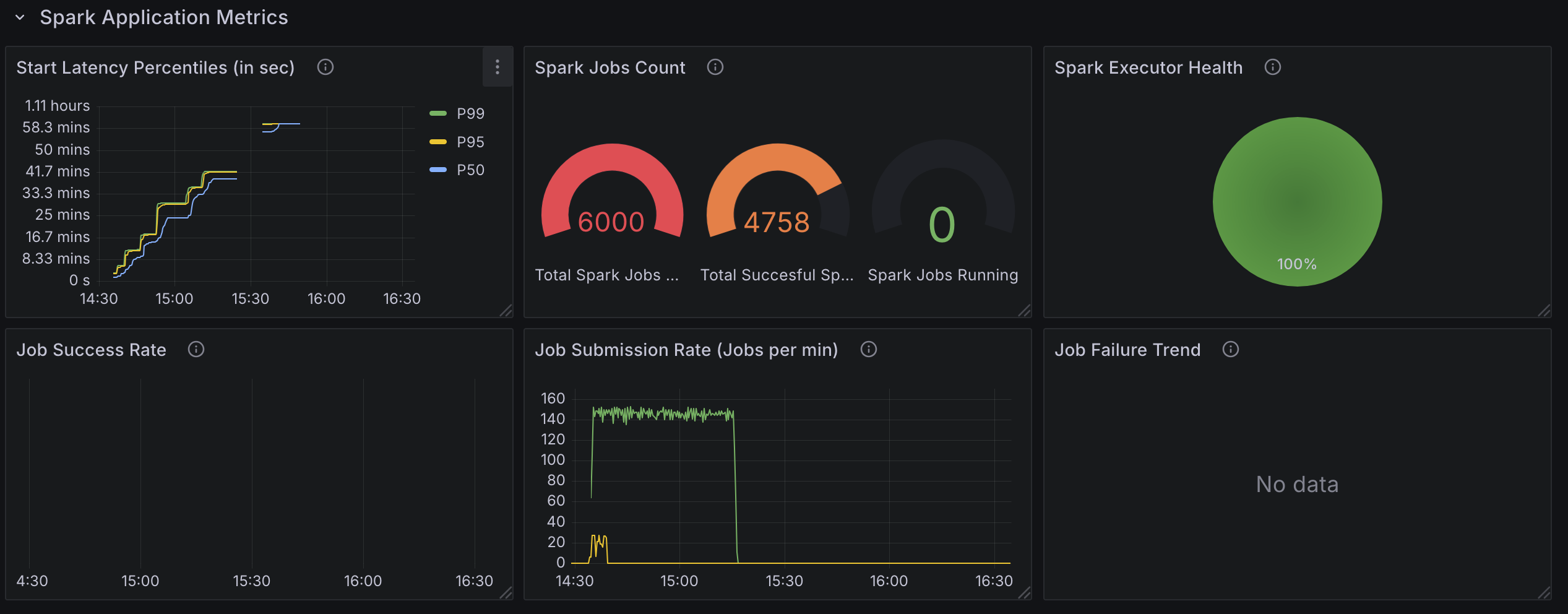The image size is (1568, 614).
Task: Open info tooltip on Job Success Rate panel
Action: click(196, 350)
